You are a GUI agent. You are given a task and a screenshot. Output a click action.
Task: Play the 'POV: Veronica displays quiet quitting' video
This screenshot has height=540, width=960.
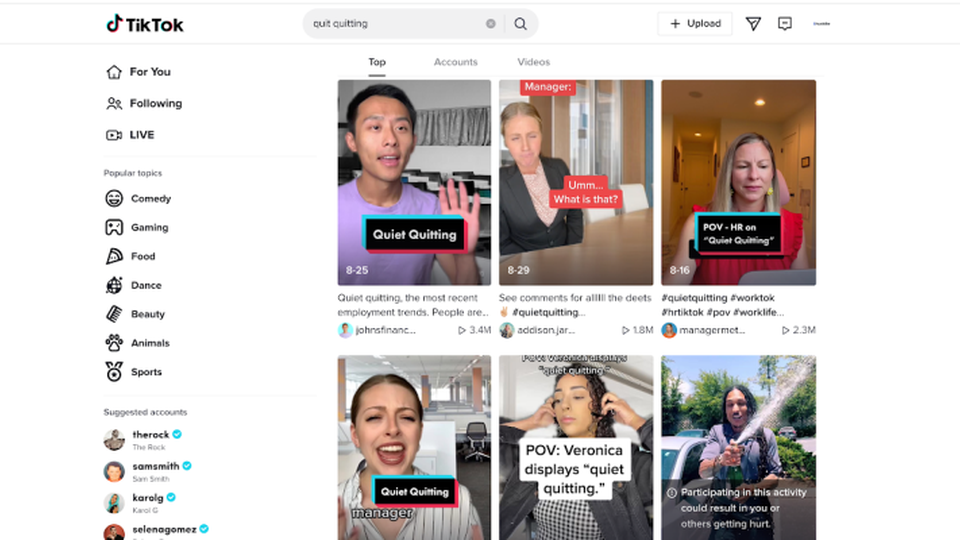[x=576, y=448]
